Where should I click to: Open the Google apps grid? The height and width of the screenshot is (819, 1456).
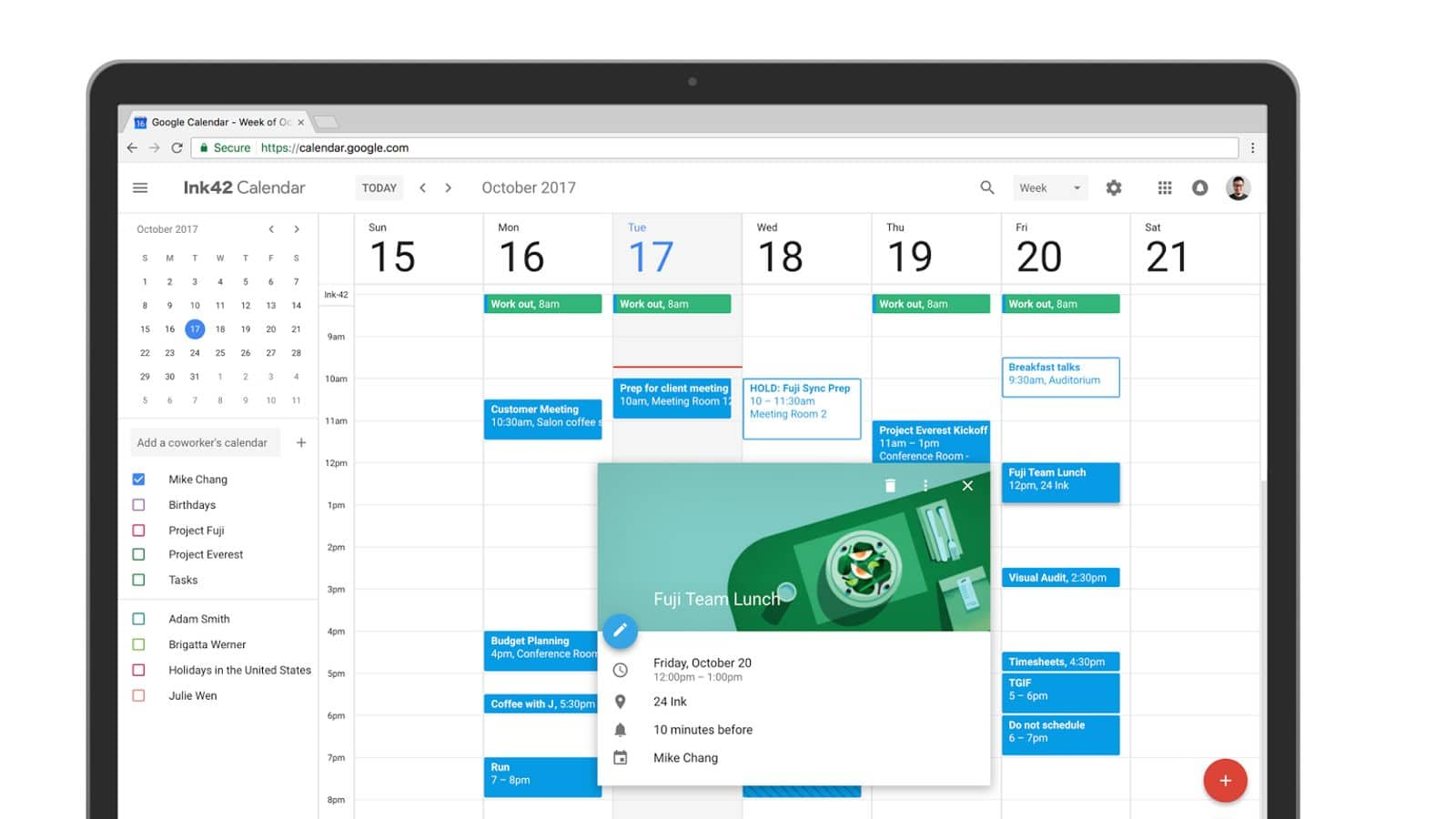point(1165,187)
